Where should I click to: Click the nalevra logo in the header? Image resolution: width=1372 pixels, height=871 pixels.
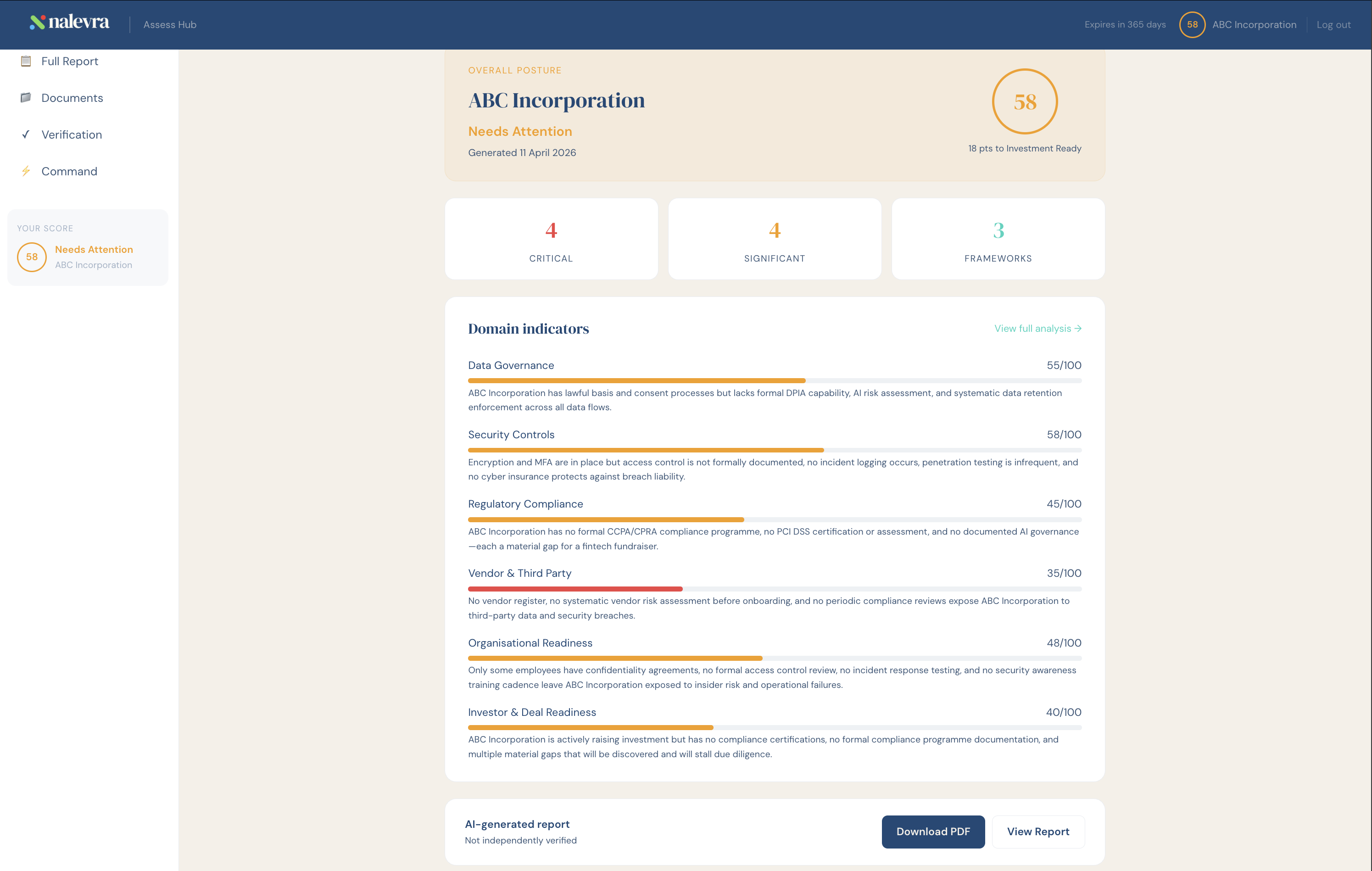(x=68, y=23)
